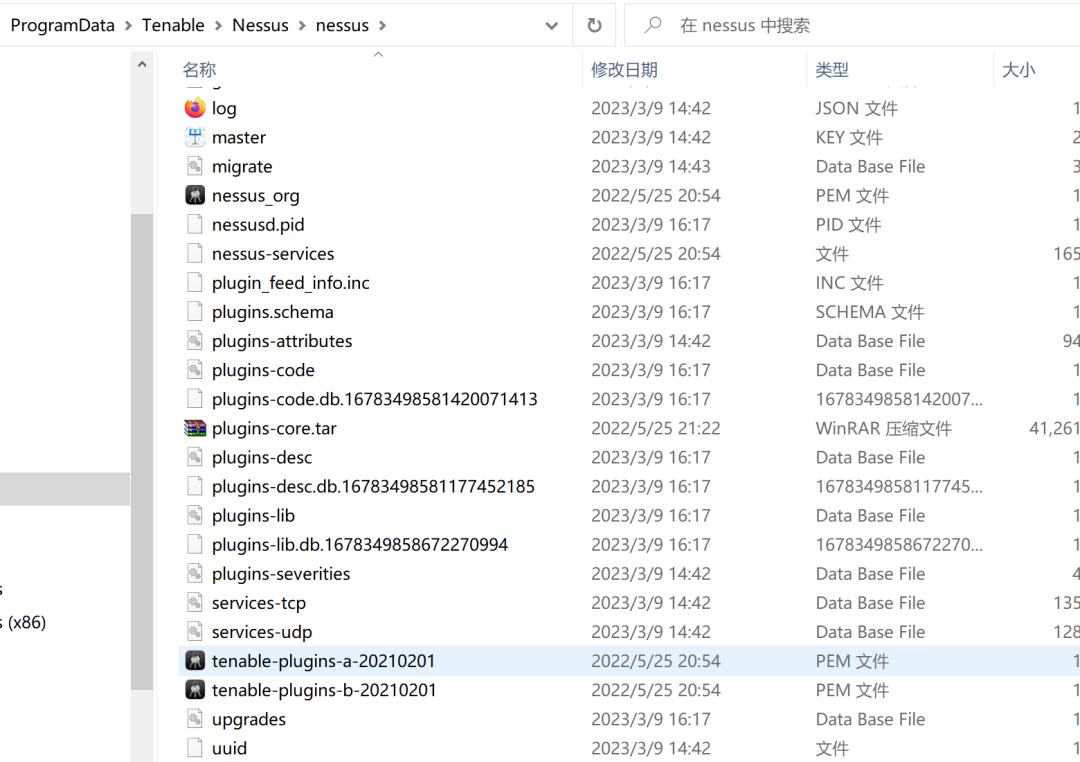
Task: Click the 在 nessus 中搜索 search field
Action: tap(852, 25)
